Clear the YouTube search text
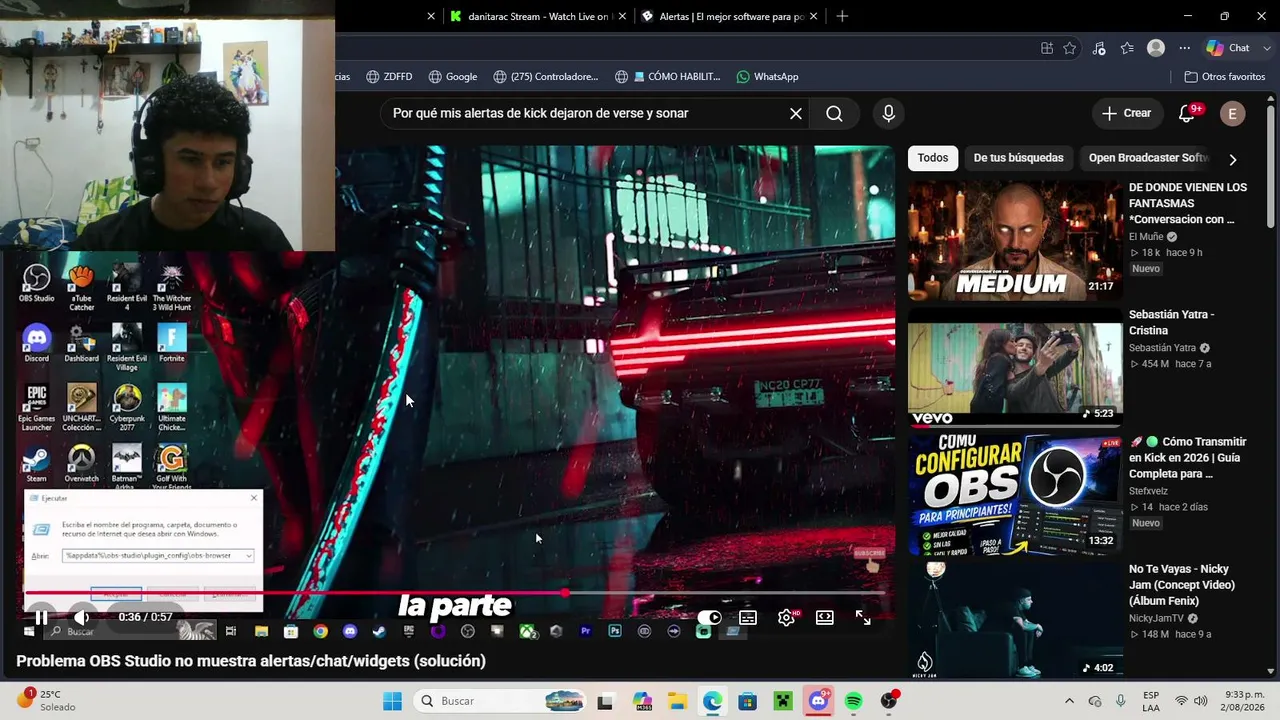 pos(796,114)
